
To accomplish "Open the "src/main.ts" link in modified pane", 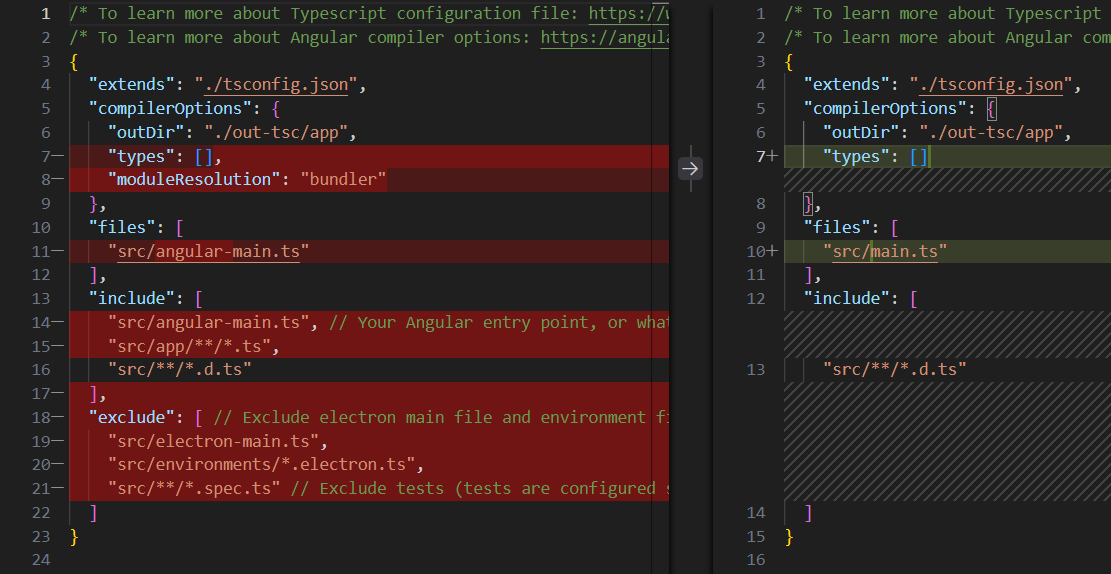I will coord(885,251).
